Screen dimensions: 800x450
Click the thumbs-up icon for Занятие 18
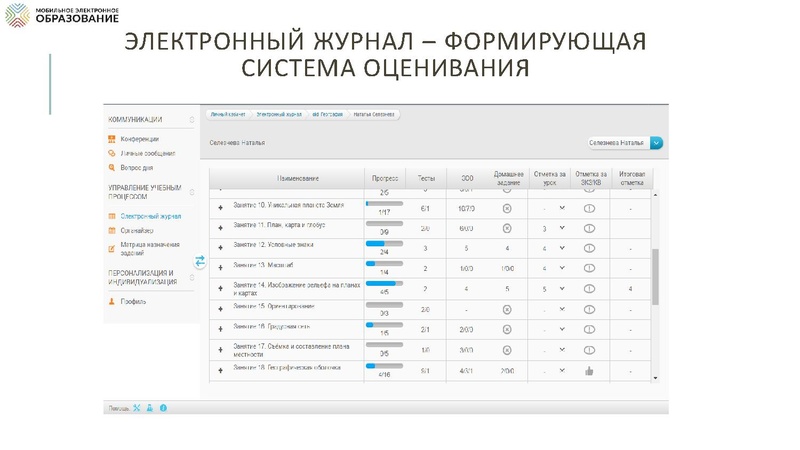589,371
